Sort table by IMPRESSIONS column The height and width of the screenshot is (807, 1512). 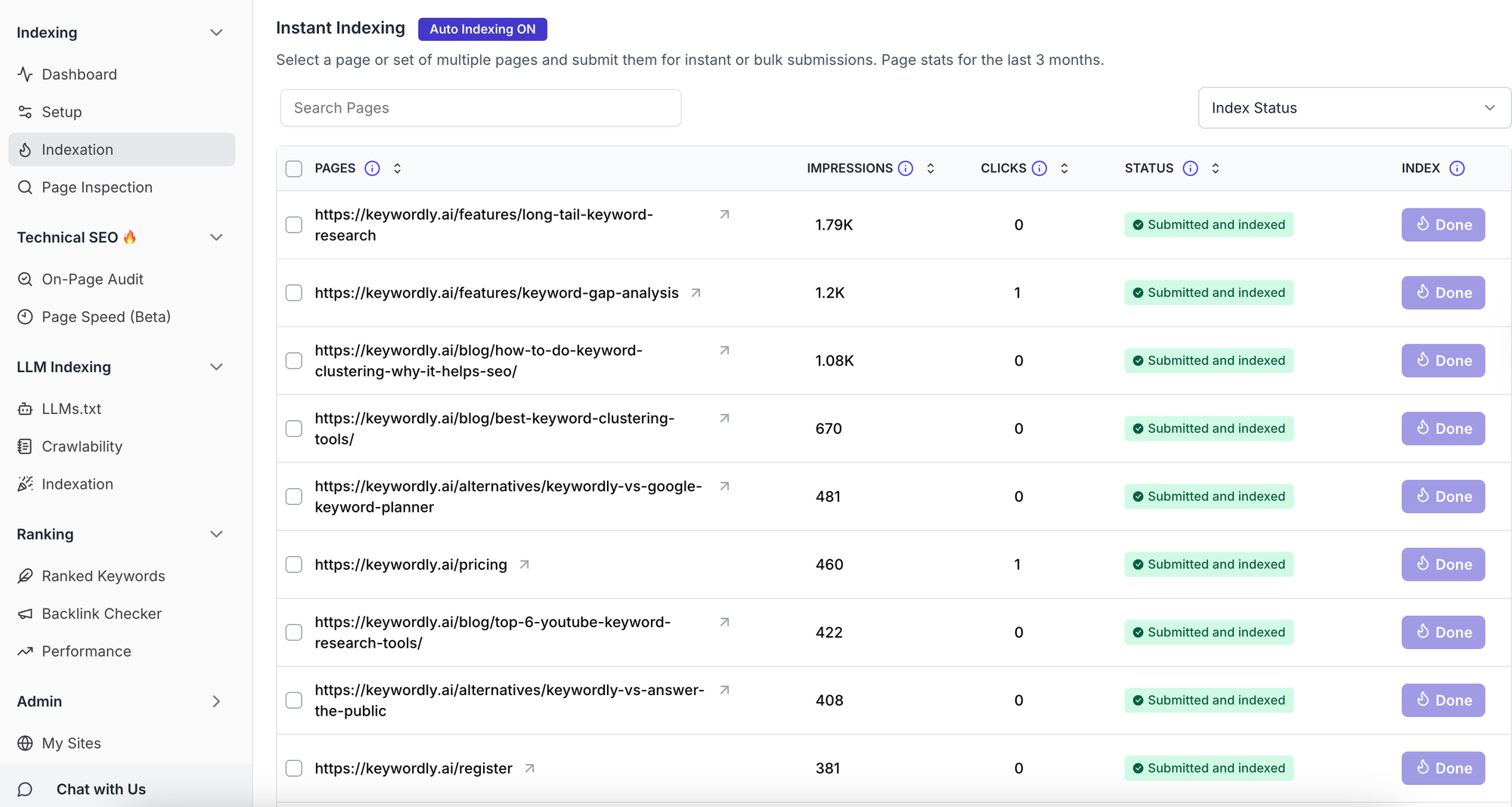[x=931, y=169]
